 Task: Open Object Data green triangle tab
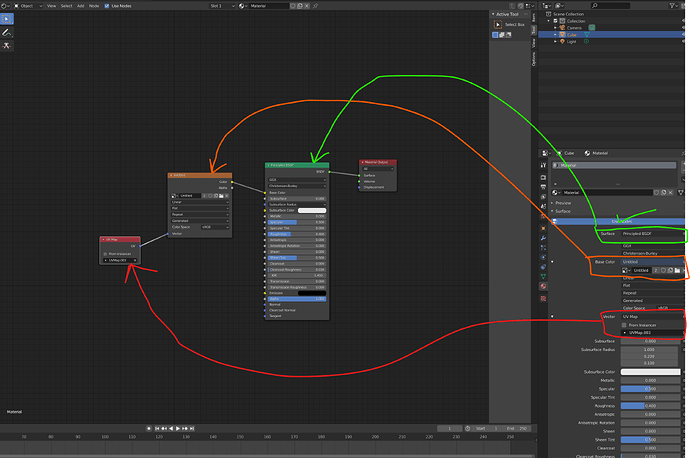pyautogui.click(x=543, y=276)
